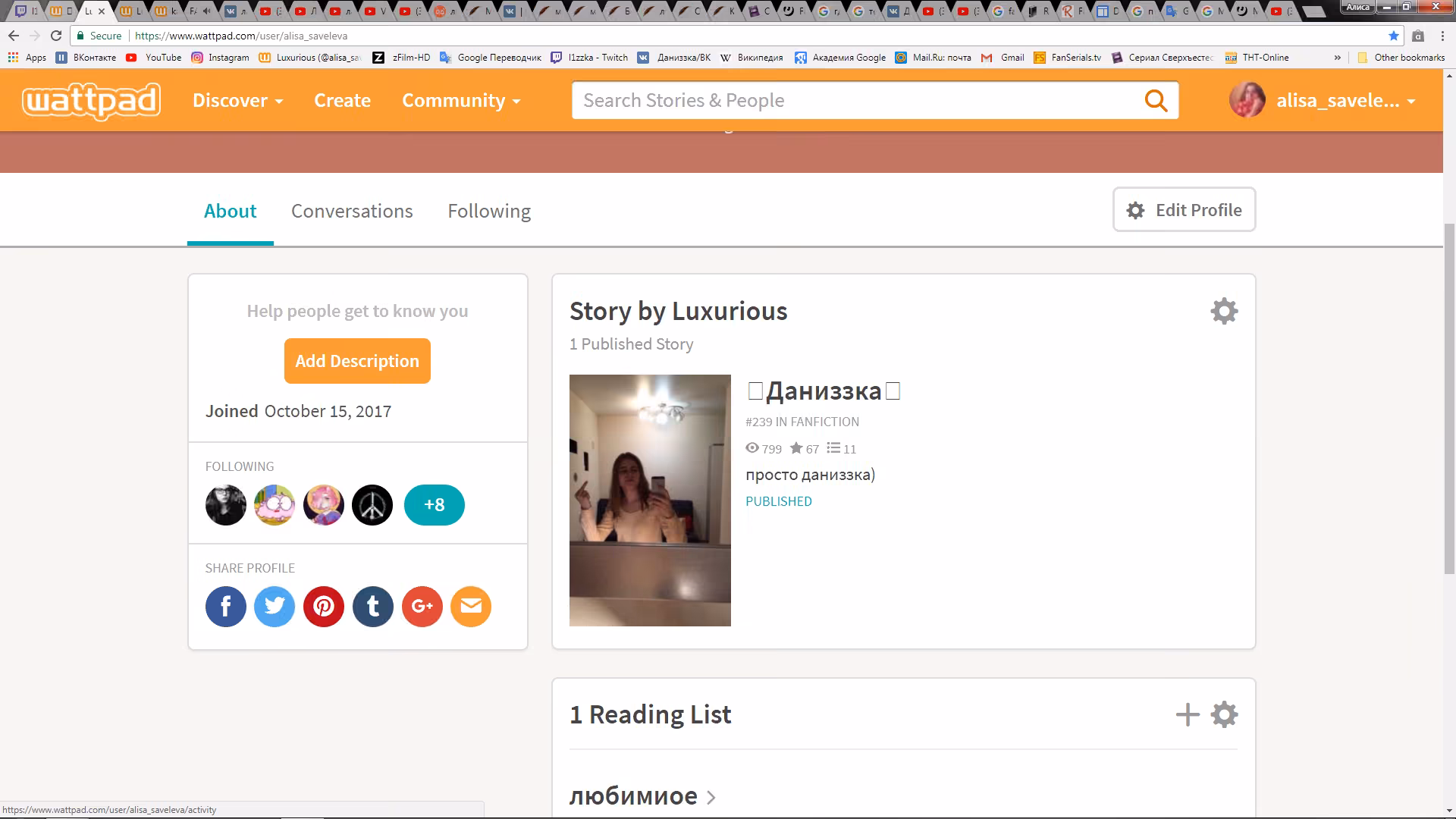Open the Create menu item

342,101
